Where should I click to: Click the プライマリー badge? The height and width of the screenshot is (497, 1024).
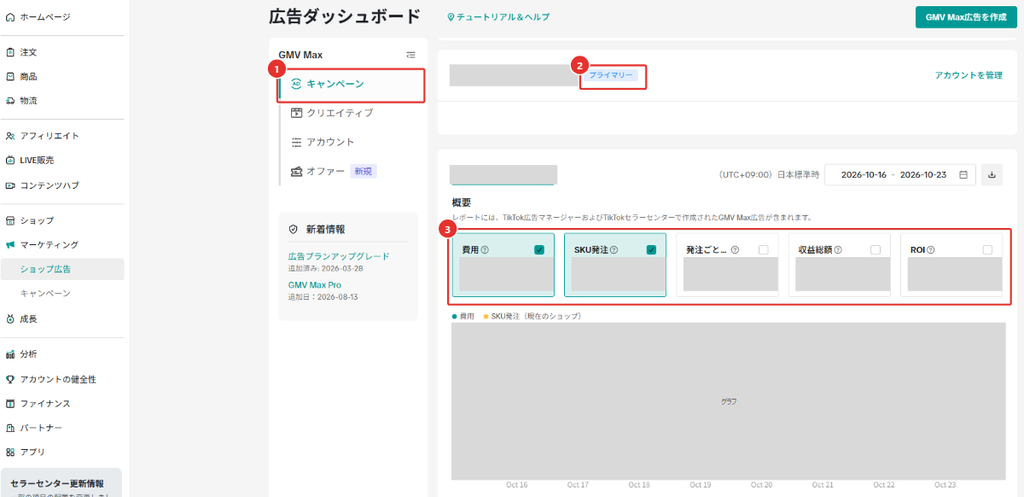click(x=611, y=76)
